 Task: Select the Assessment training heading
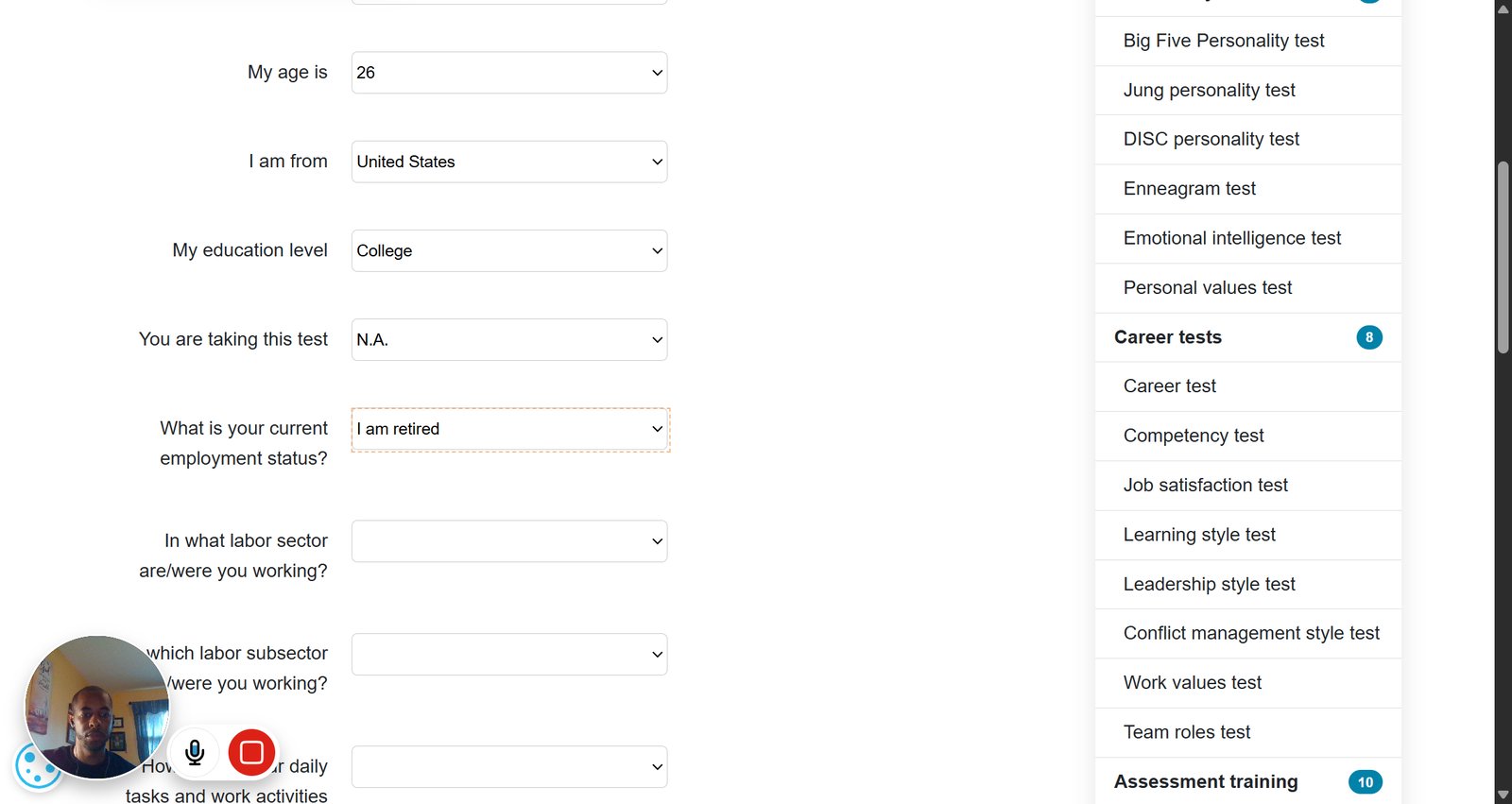(x=1206, y=781)
